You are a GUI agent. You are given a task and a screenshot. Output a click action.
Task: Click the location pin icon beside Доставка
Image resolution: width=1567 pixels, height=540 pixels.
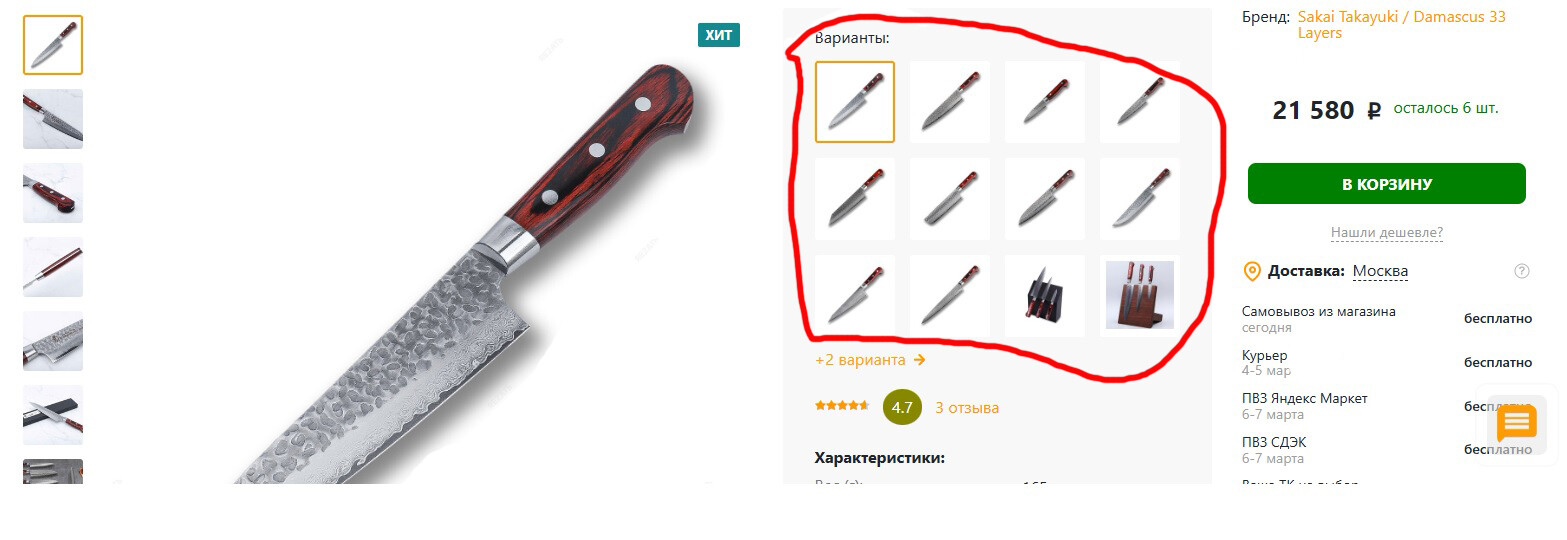(x=1251, y=271)
